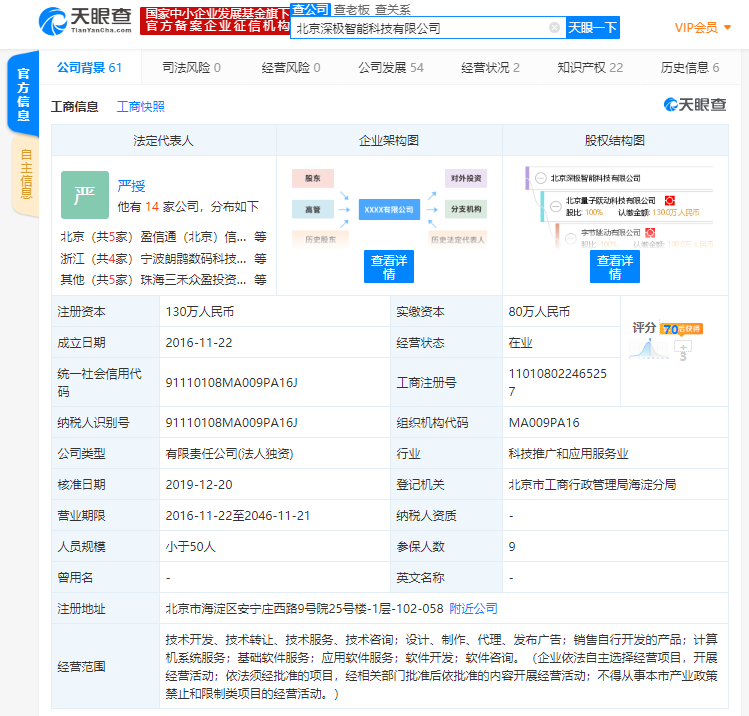The height and width of the screenshot is (716, 749).
Task: Click the score distribution chart icon
Action: pyautogui.click(x=649, y=348)
